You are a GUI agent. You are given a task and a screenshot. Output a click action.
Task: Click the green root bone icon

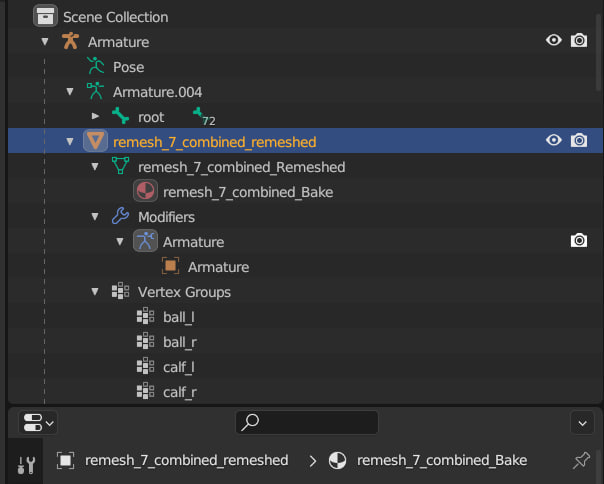(121, 116)
